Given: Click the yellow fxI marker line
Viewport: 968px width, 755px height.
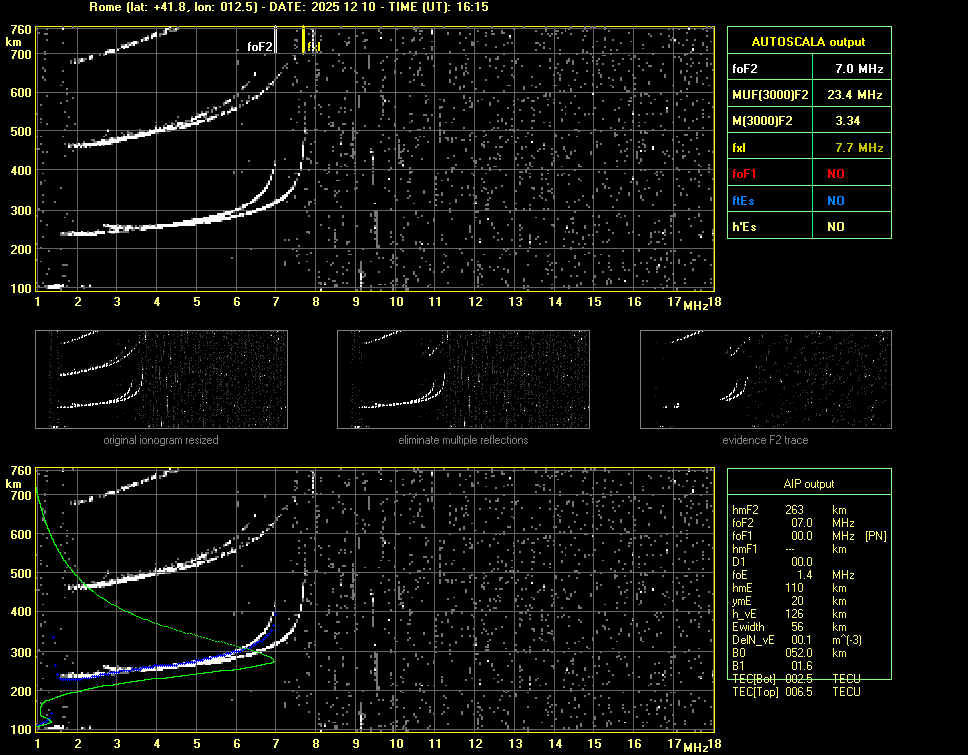Looking at the screenshot, I should (x=304, y=40).
